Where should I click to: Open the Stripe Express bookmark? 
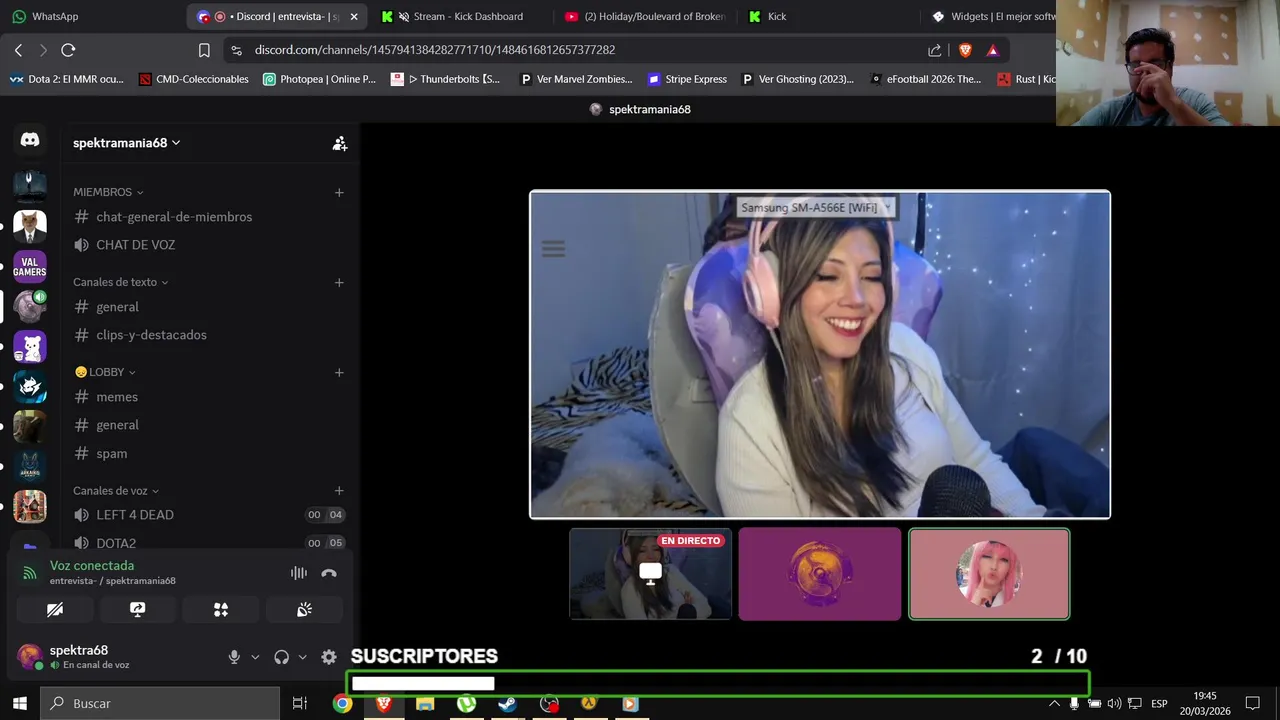[x=687, y=79]
